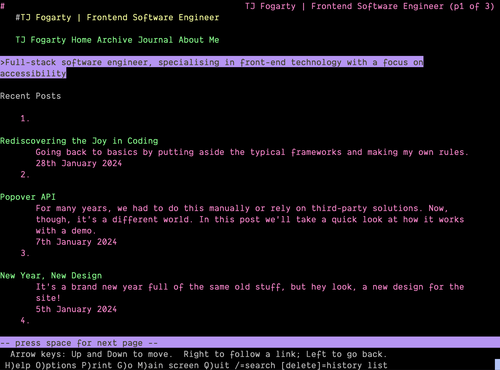Open the Home navigation link
The width and height of the screenshot is (500, 370).
click(81, 40)
